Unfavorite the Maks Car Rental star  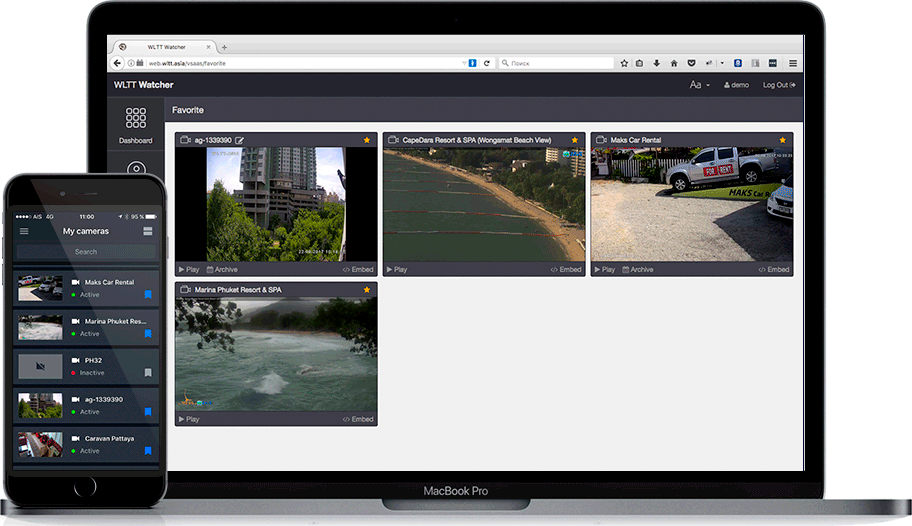point(782,140)
